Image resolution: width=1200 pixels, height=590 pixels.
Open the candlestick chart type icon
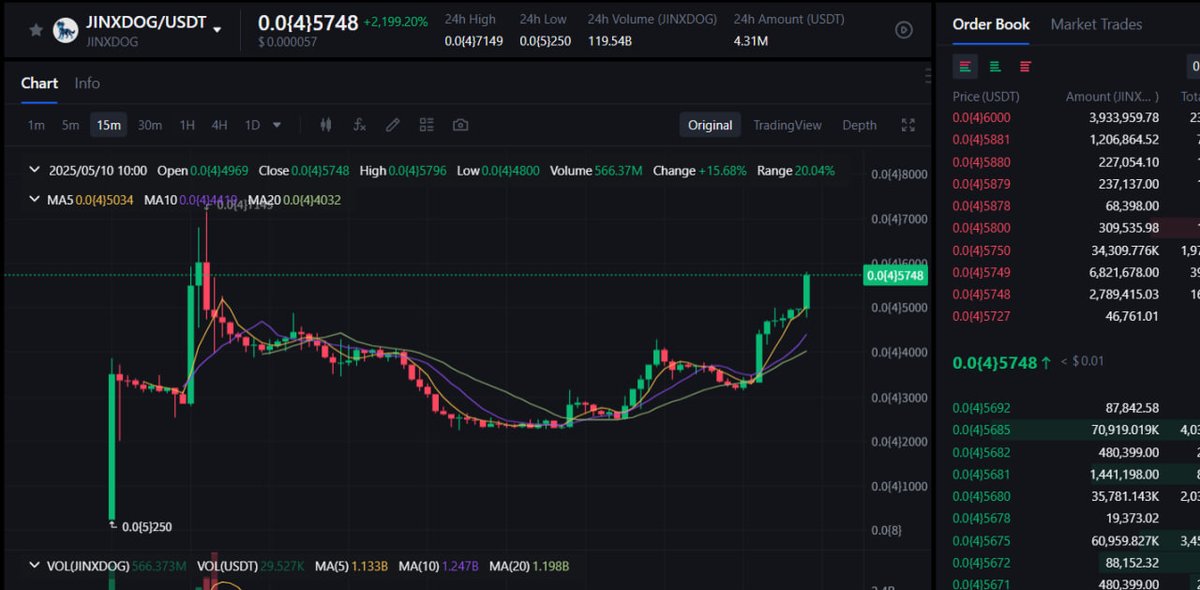click(325, 125)
